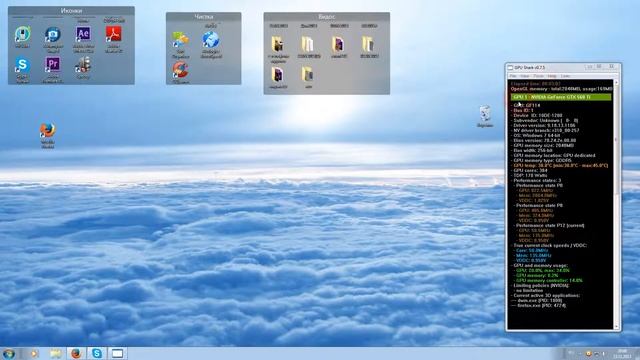Launch Adobe Premiere Pro shortcut
The height and width of the screenshot is (360, 640).
click(x=53, y=65)
